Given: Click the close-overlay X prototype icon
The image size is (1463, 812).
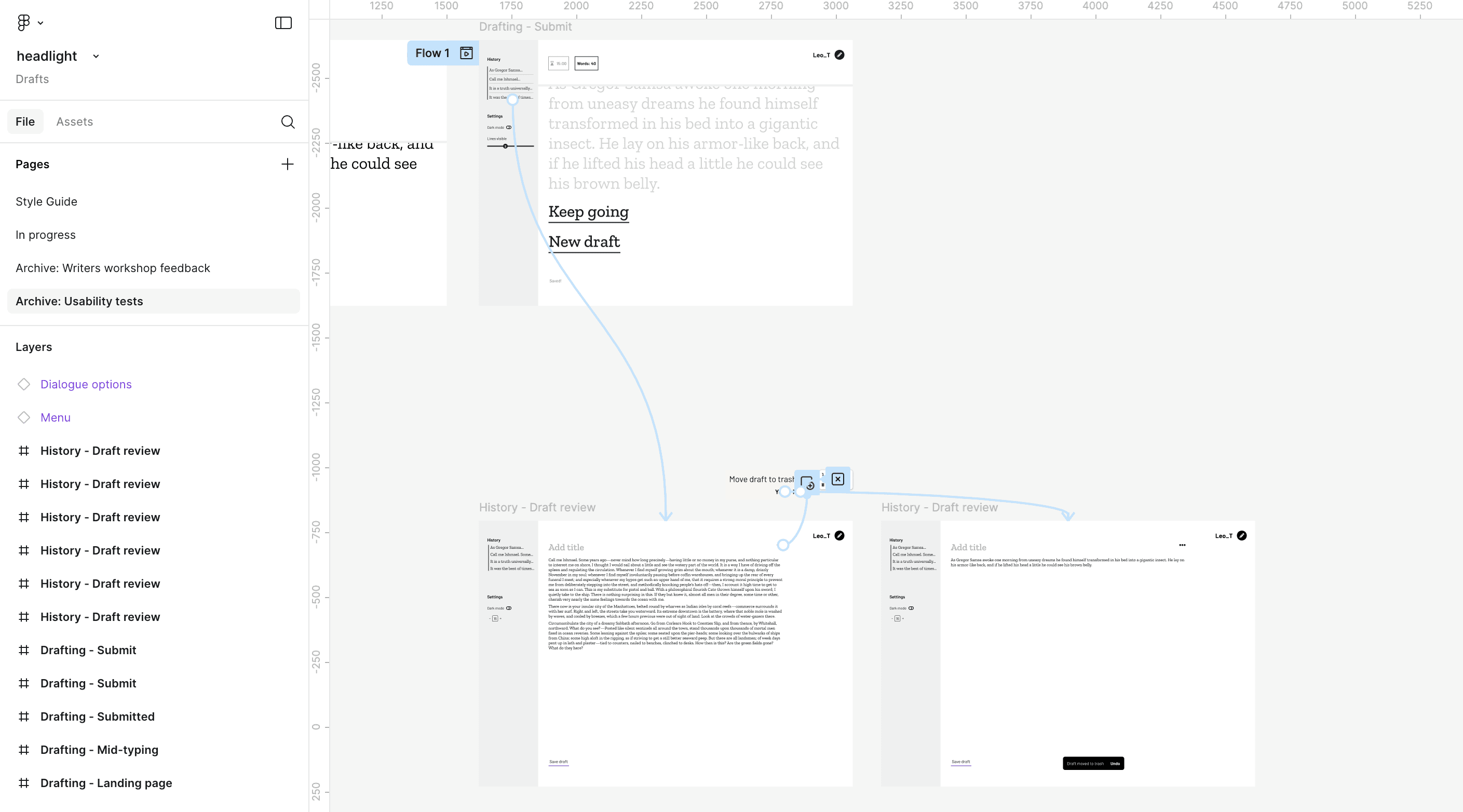Looking at the screenshot, I should (x=838, y=479).
